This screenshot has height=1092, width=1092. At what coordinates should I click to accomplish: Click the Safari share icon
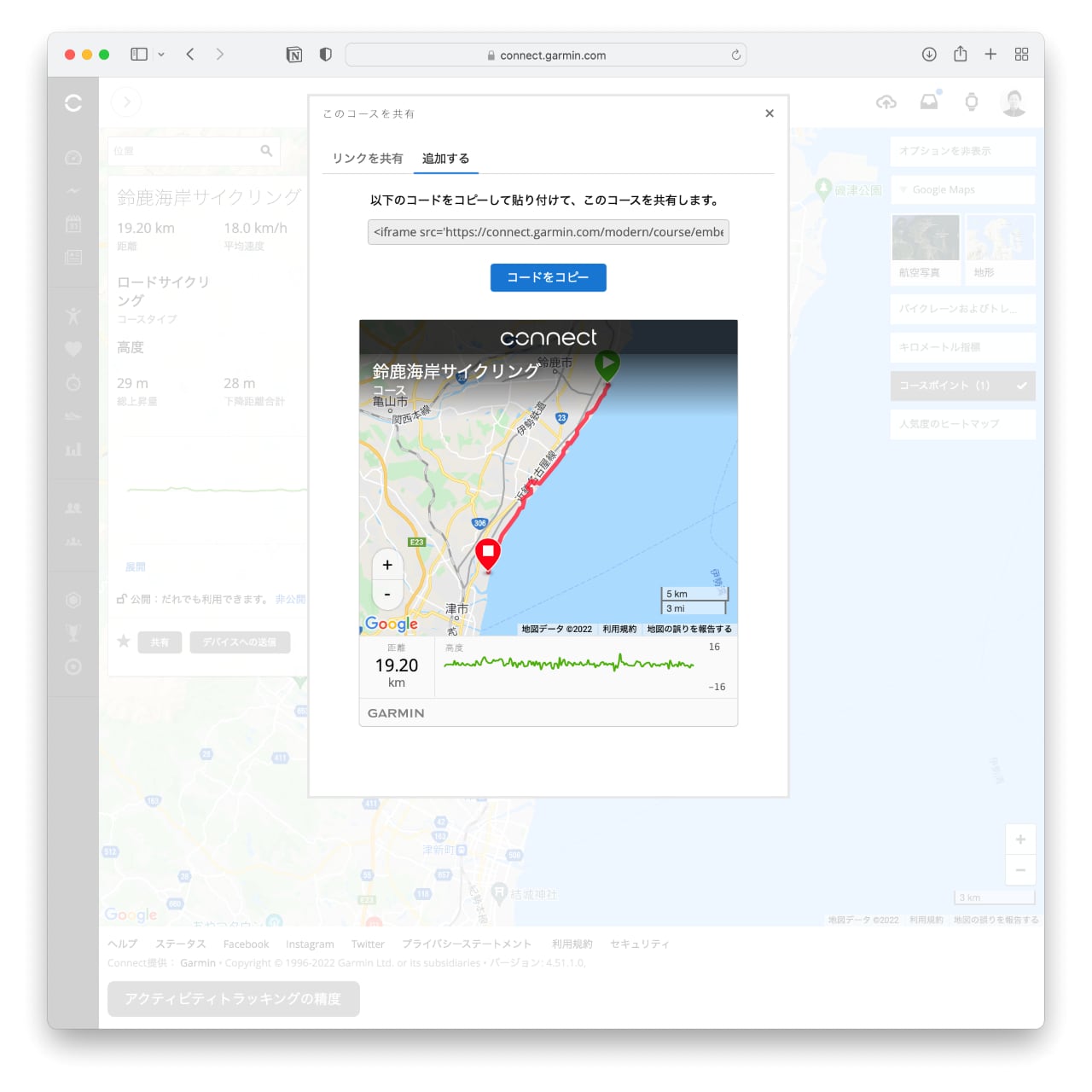click(960, 55)
